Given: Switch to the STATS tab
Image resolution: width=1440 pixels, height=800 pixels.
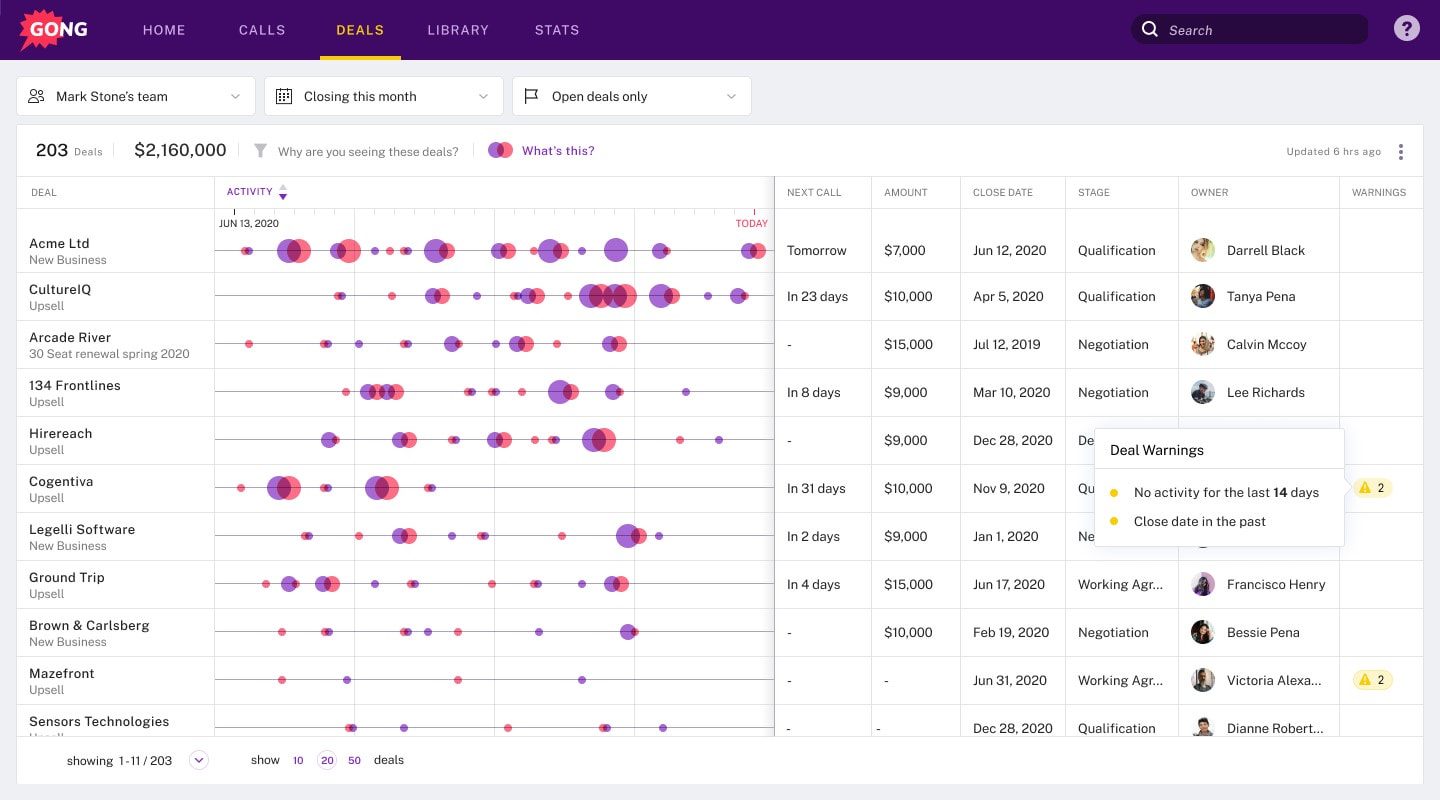Looking at the screenshot, I should (x=557, y=30).
